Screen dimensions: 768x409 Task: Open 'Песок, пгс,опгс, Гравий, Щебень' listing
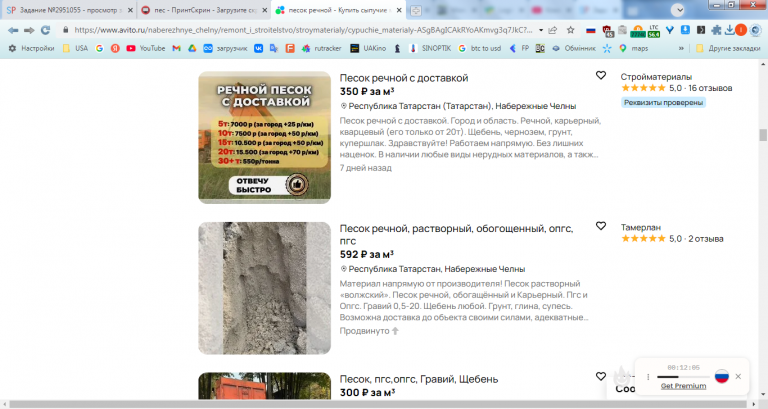(x=419, y=379)
